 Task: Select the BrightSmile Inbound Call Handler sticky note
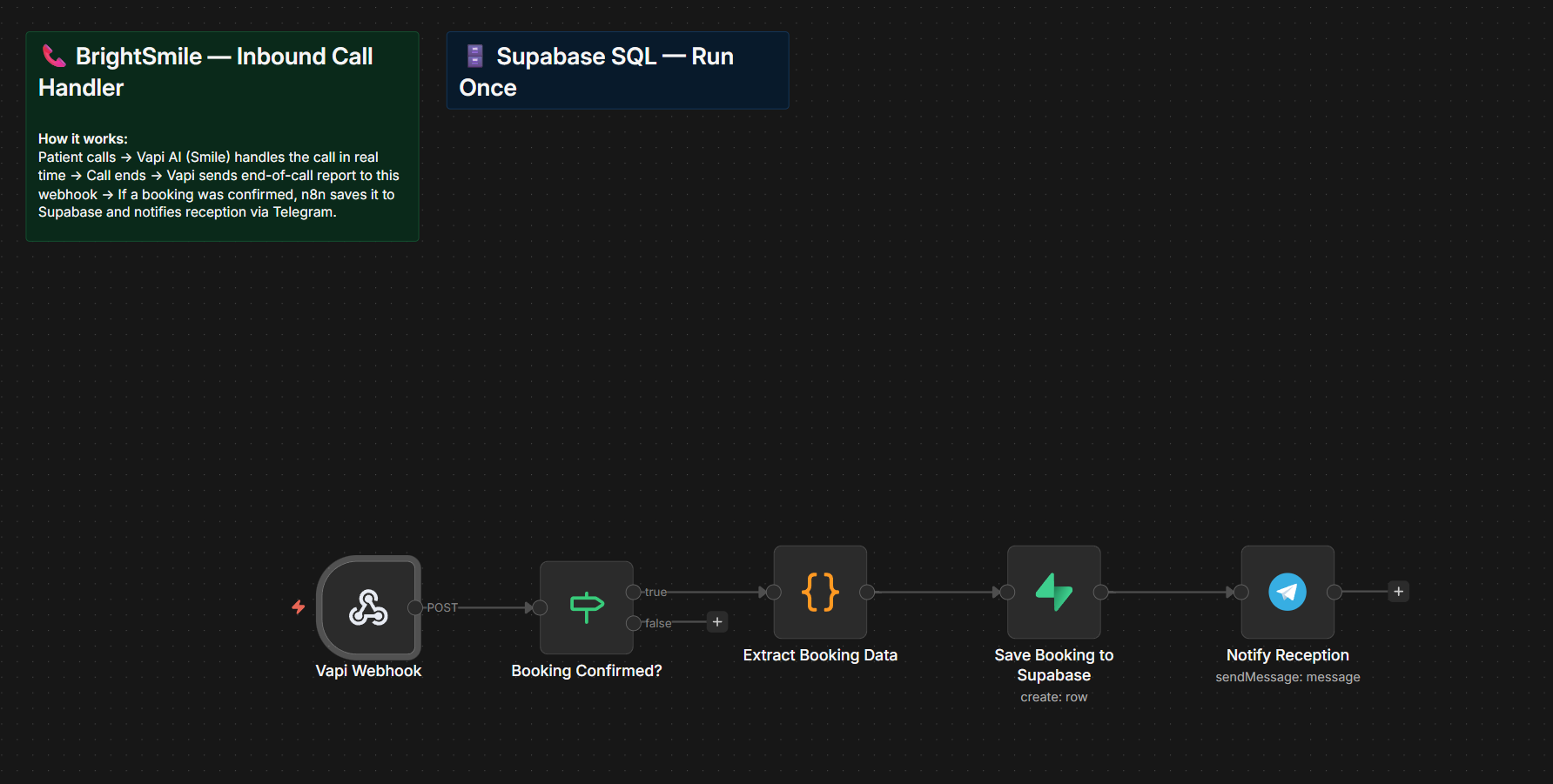click(x=223, y=137)
